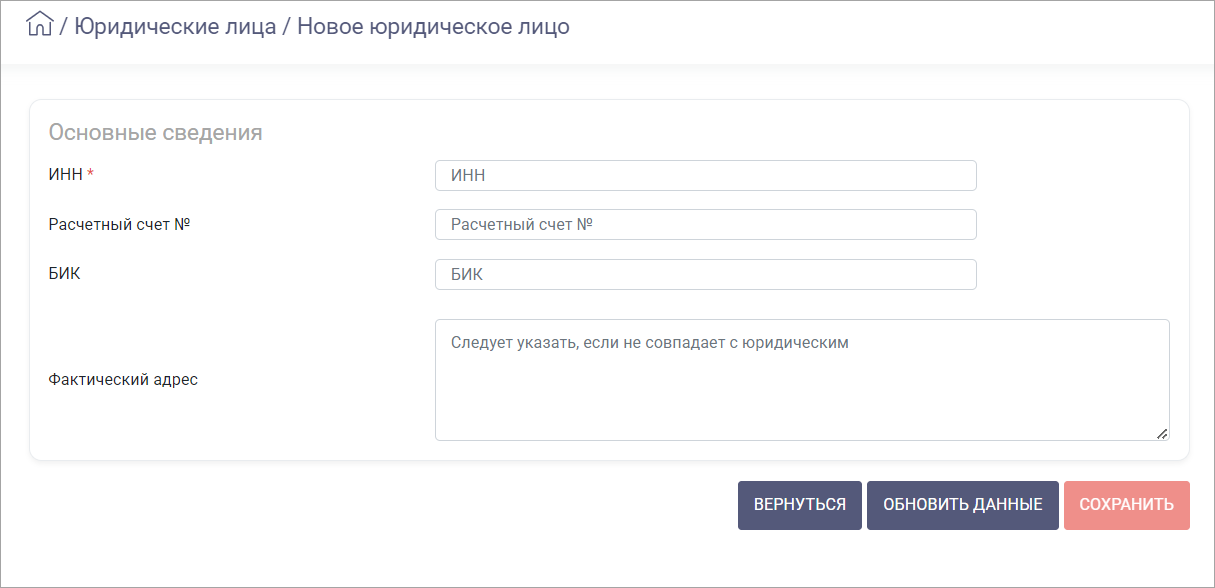The image size is (1215, 588).
Task: Click the ВЕРНУТЬСЯ button
Action: (x=800, y=505)
